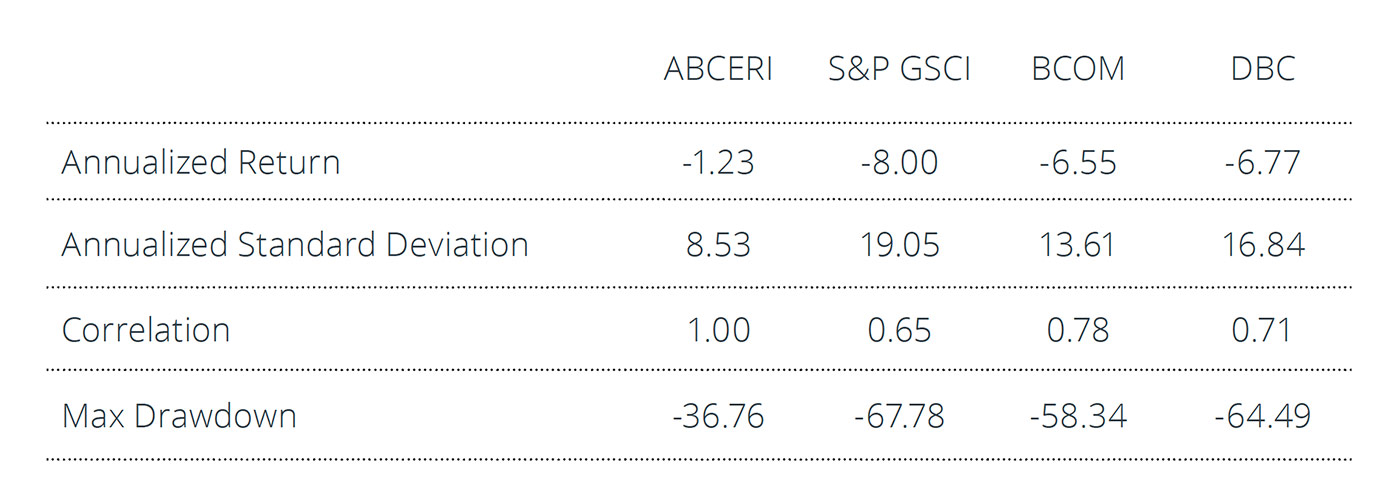1400x483 pixels.
Task: Click BCOM annualized return value -6.55
Action: (x=1078, y=162)
